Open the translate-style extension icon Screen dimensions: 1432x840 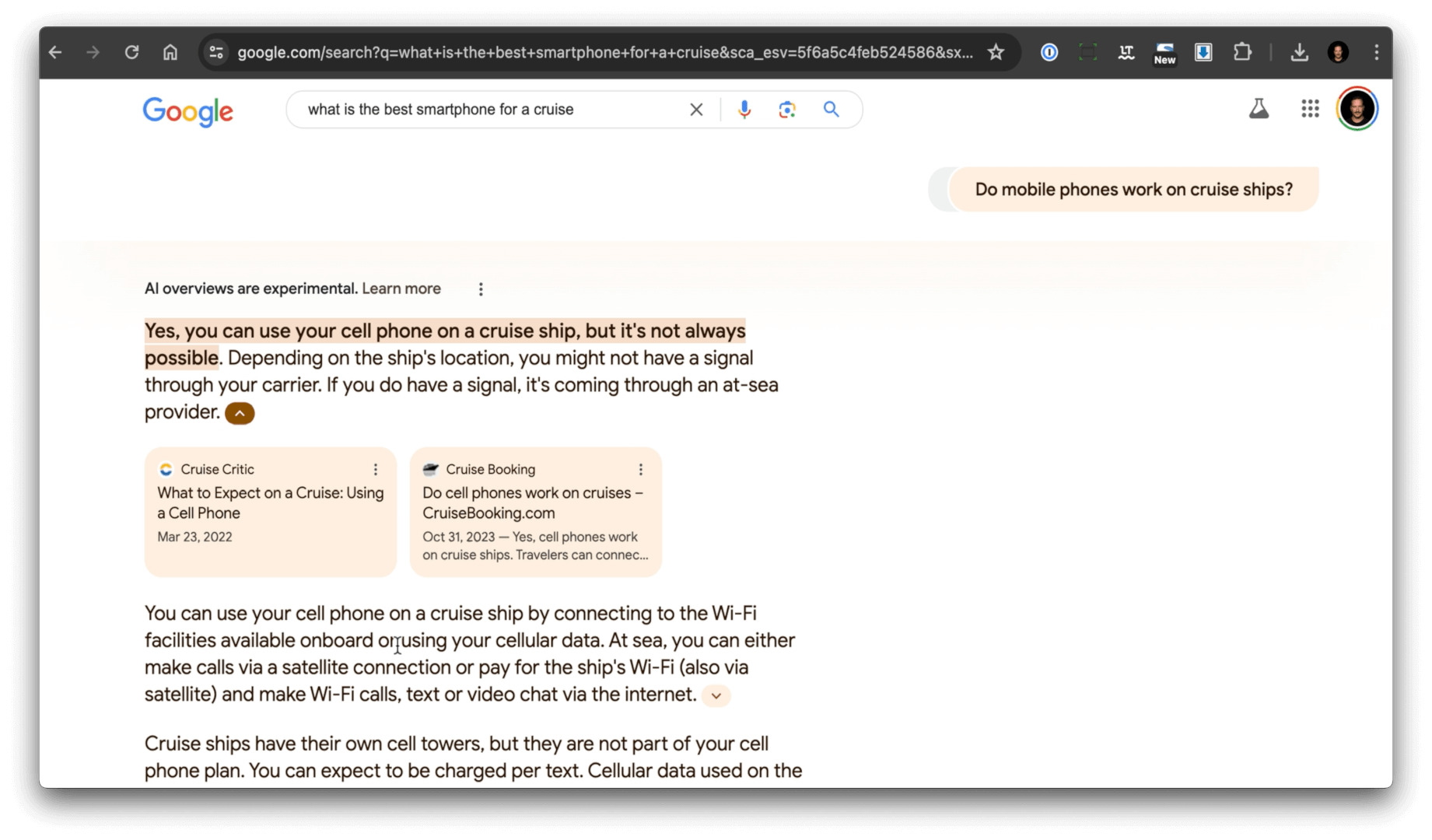point(1126,52)
